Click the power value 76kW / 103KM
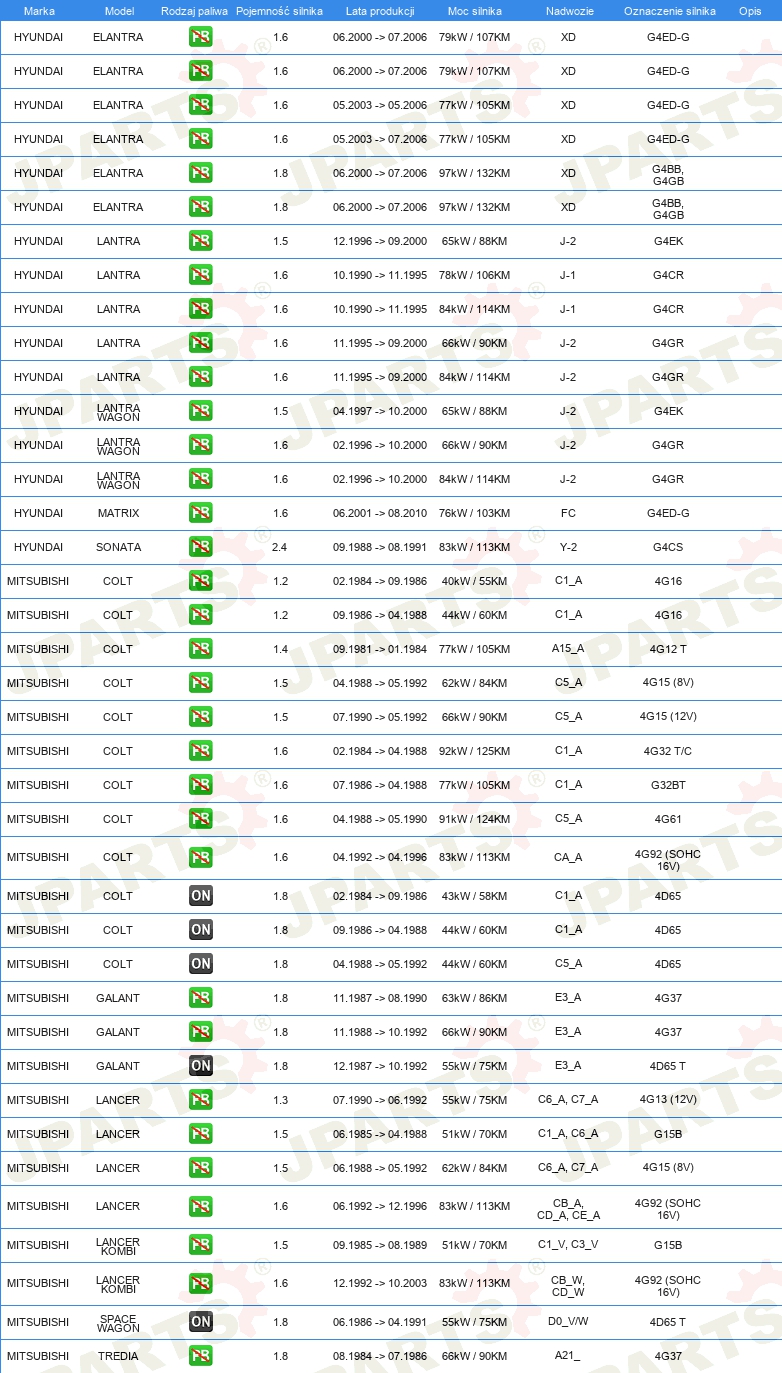The image size is (782, 1373). [474, 513]
